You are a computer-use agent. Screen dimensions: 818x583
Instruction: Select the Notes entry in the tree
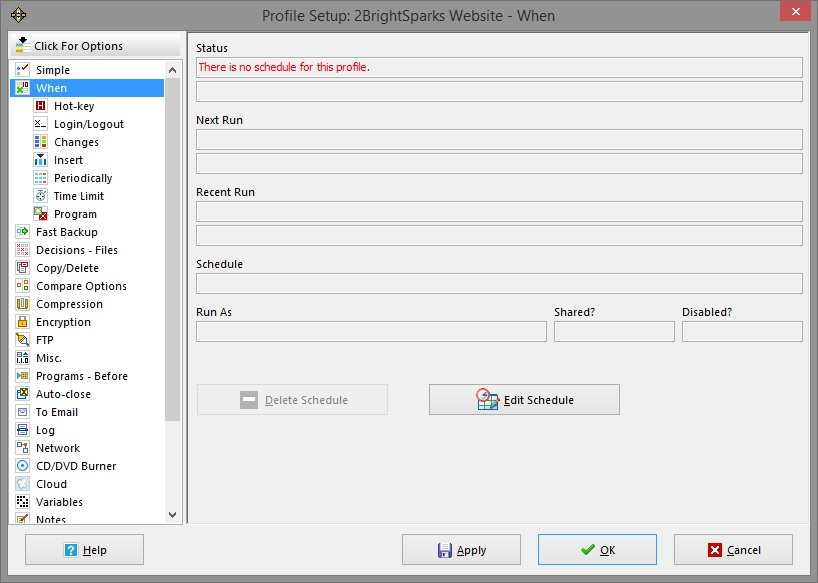(x=51, y=519)
